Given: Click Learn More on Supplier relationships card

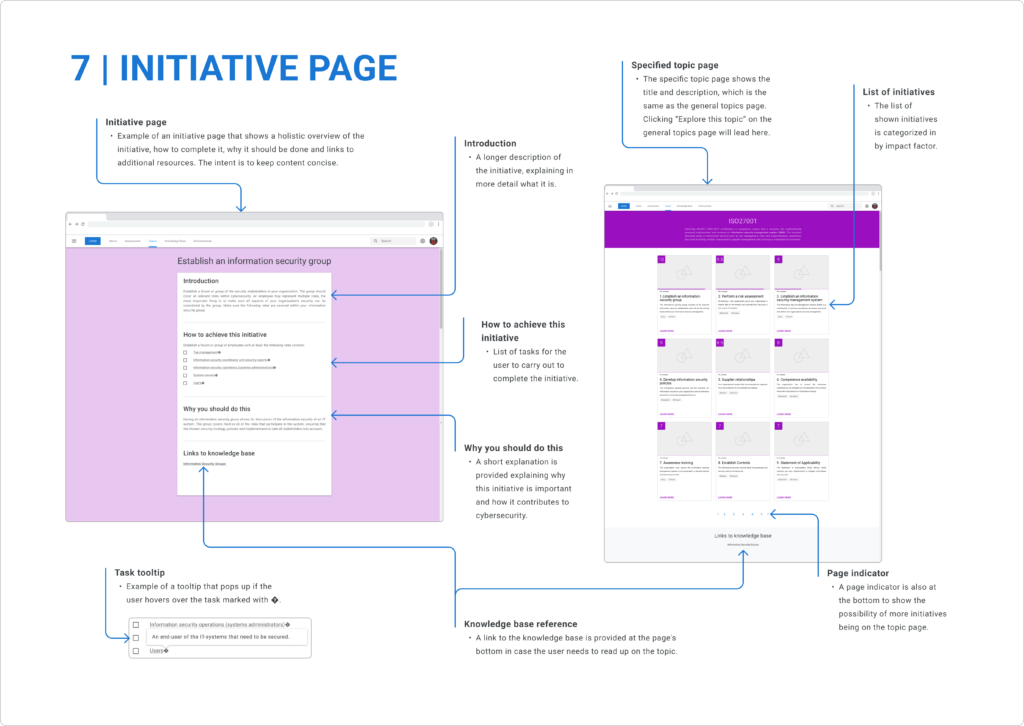Looking at the screenshot, I should (x=723, y=413).
